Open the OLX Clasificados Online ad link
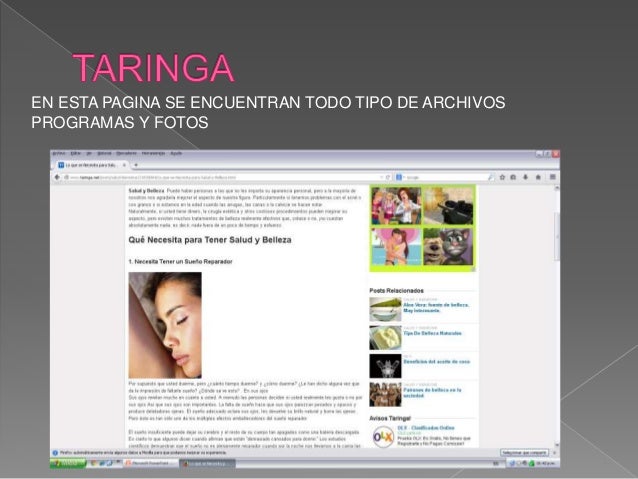 click(x=426, y=428)
